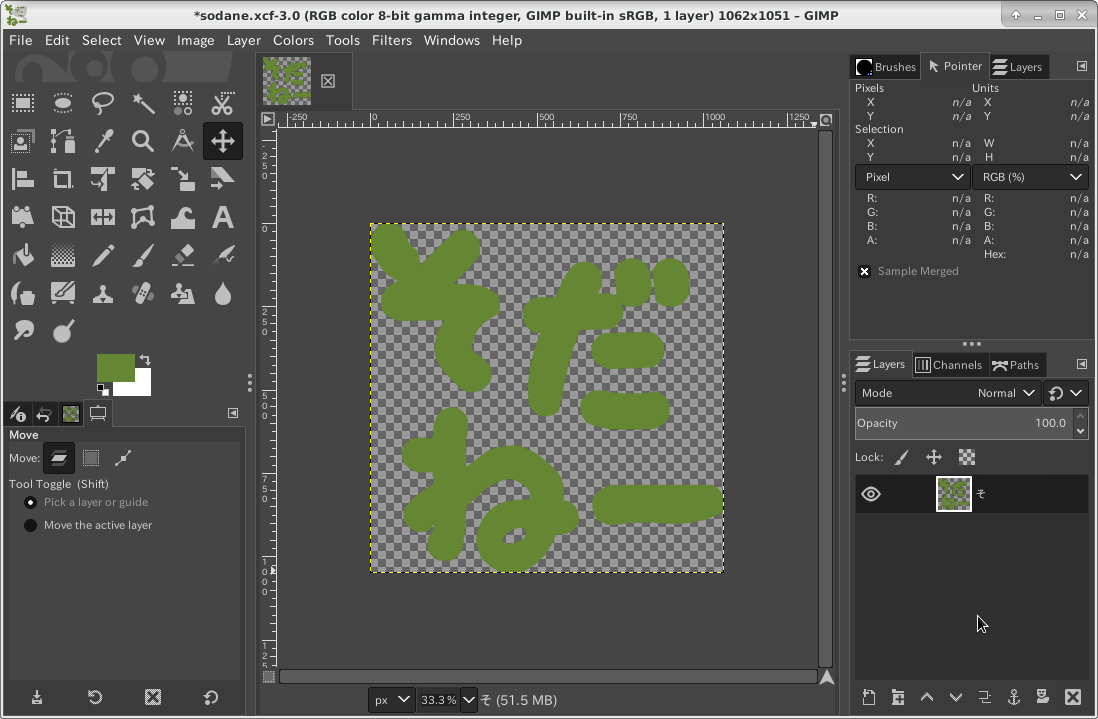Select the Warp Transform tool
Screen dimensions: 1098x719
click(183, 217)
